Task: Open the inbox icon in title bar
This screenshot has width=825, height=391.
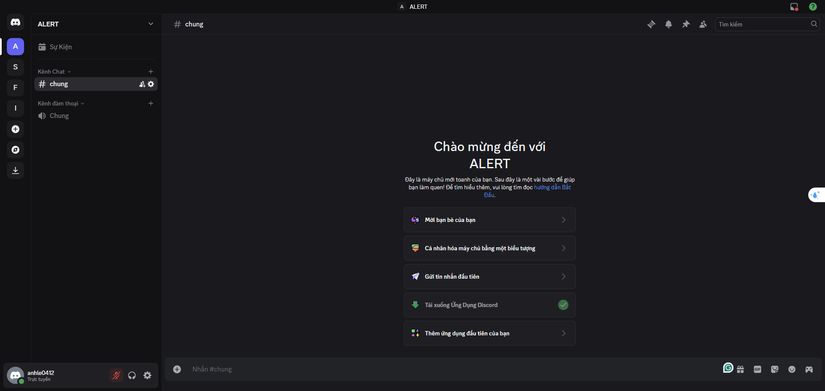Action: [794, 7]
